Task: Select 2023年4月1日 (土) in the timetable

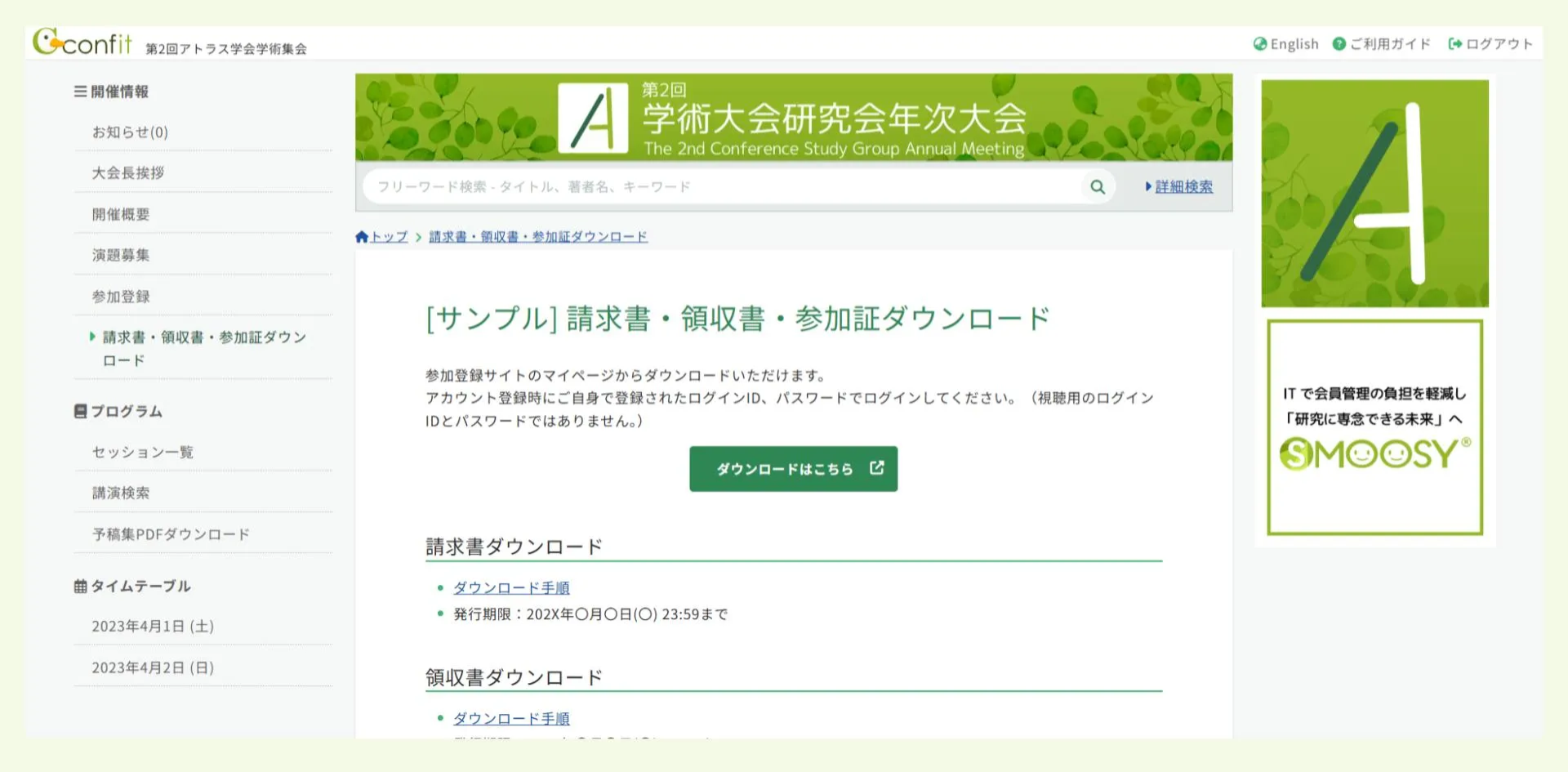Action: [152, 626]
